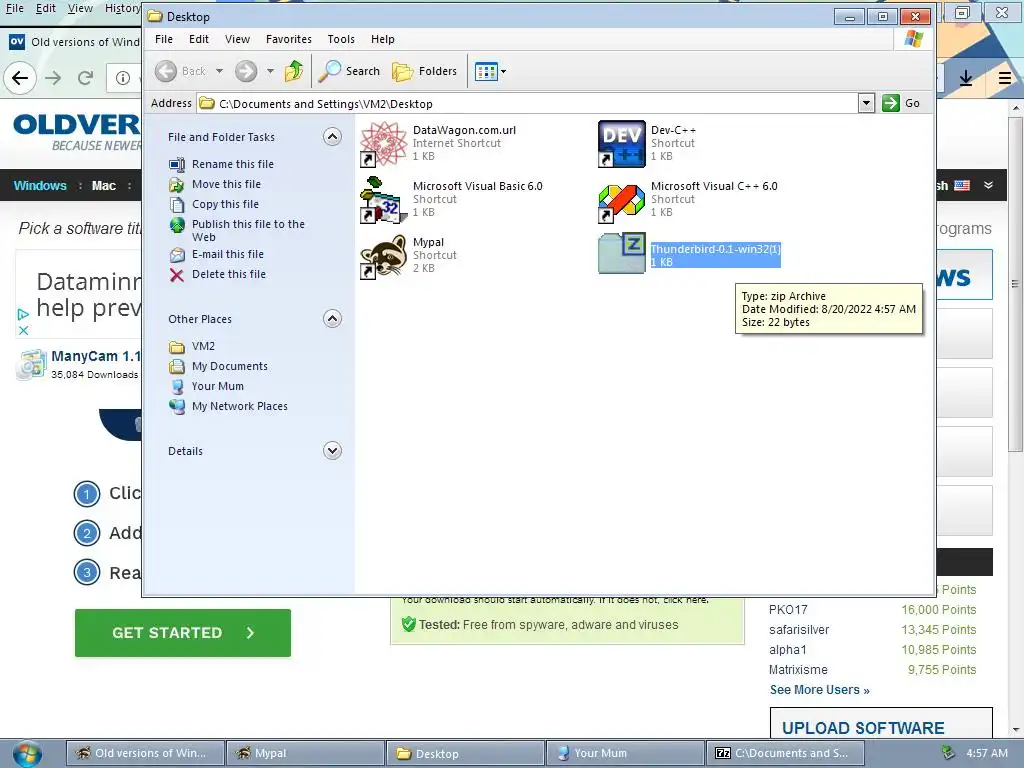Image resolution: width=1024 pixels, height=768 pixels.
Task: Click Delete this file task
Action: click(x=229, y=274)
